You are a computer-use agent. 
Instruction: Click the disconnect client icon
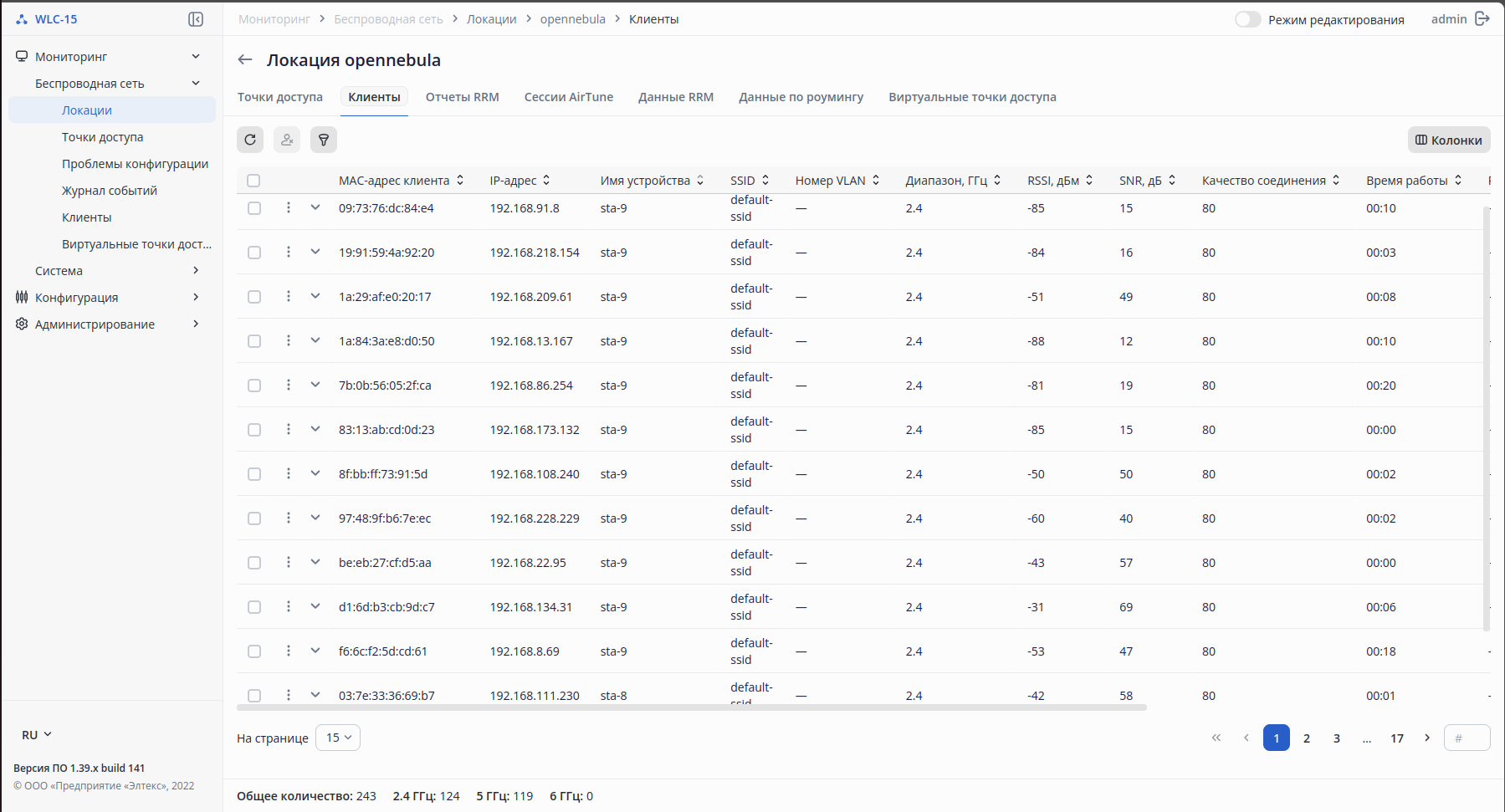coord(287,140)
